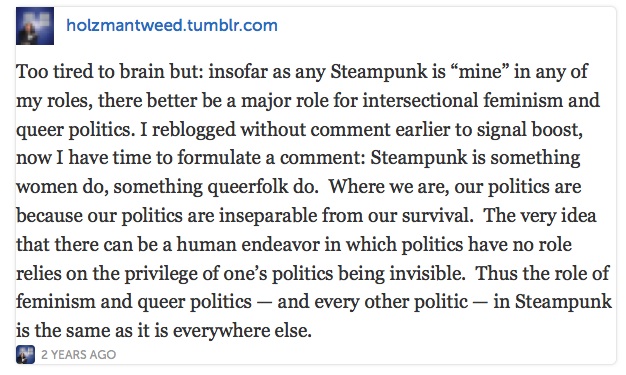Click the word "survival" in the text
The width and height of the screenshot is (626, 375).
click(435, 216)
